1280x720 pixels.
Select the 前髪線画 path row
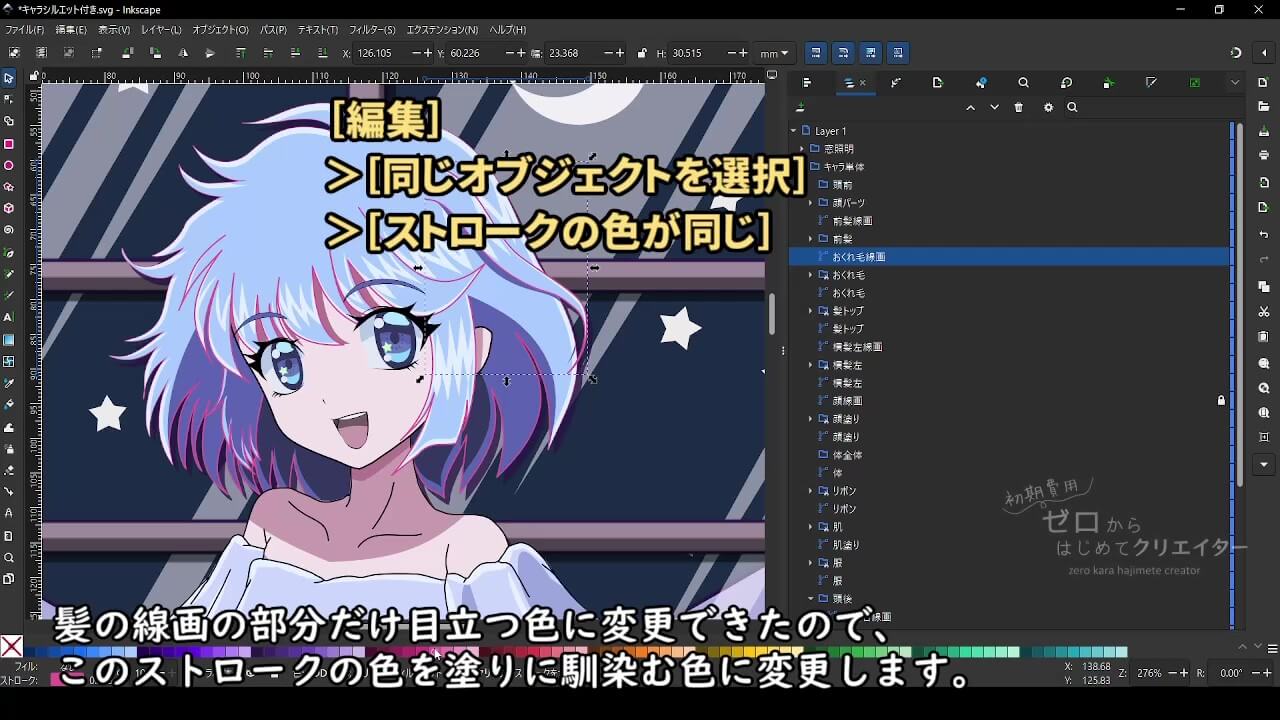coord(1010,221)
